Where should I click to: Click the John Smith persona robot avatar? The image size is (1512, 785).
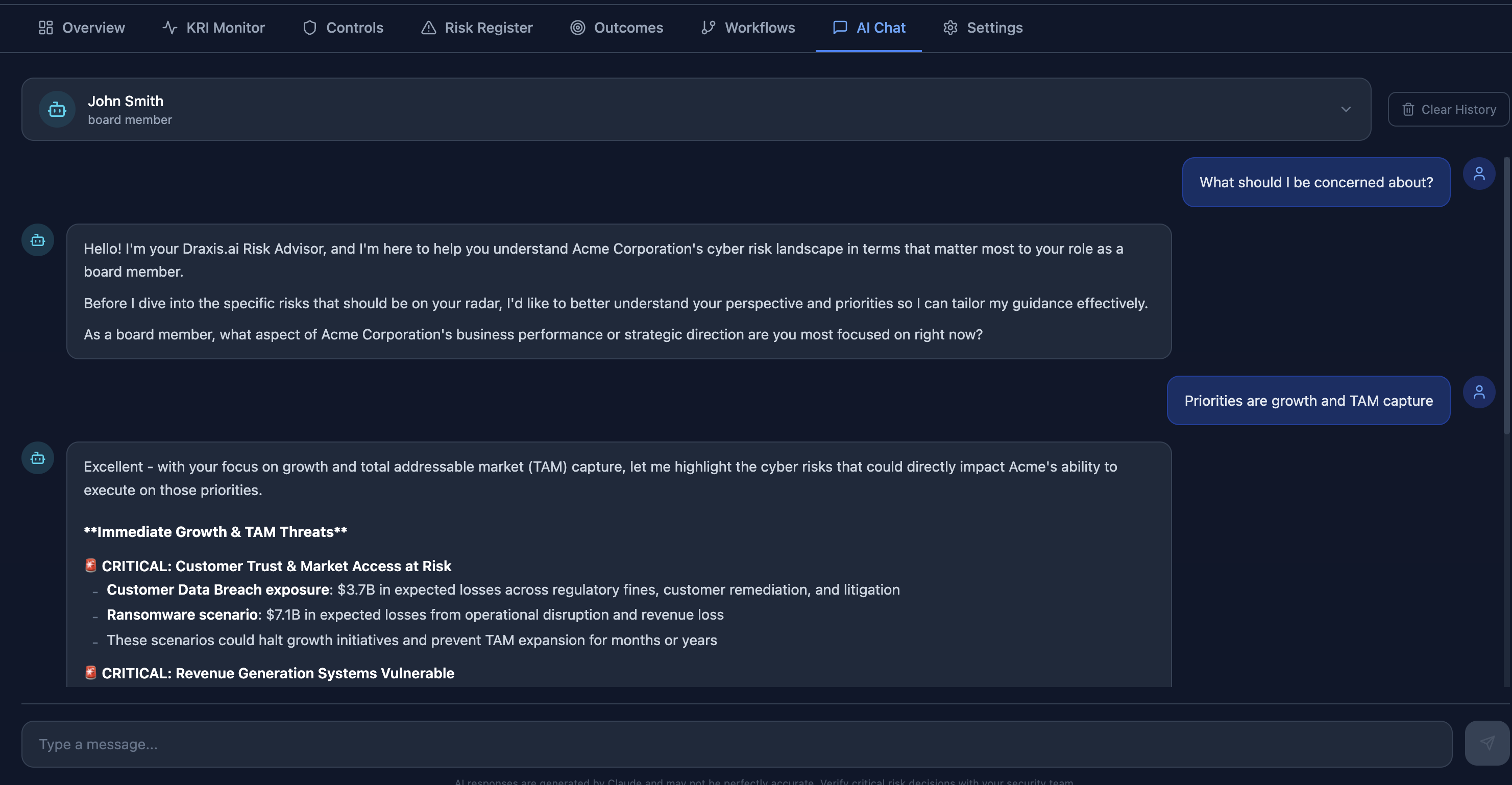coord(57,109)
